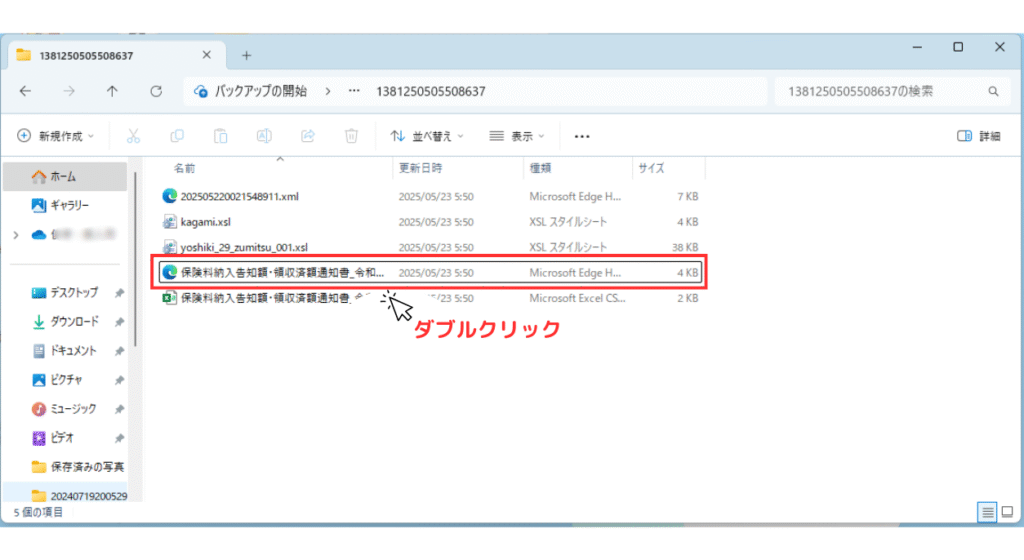The width and height of the screenshot is (1024, 560).
Task: Open the 表示 view dropdown
Action: coord(517,136)
